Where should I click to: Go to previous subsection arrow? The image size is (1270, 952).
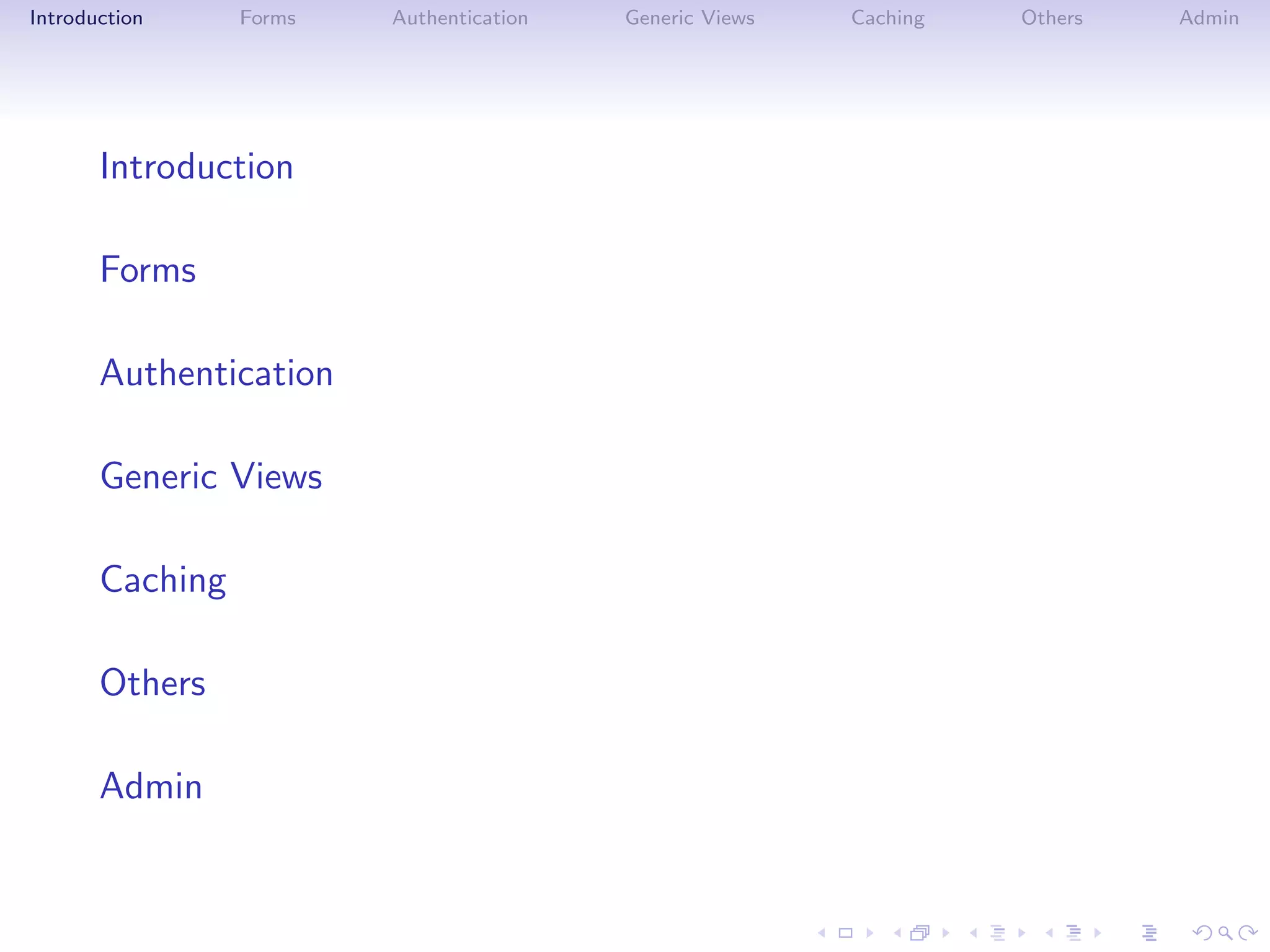click(x=974, y=933)
